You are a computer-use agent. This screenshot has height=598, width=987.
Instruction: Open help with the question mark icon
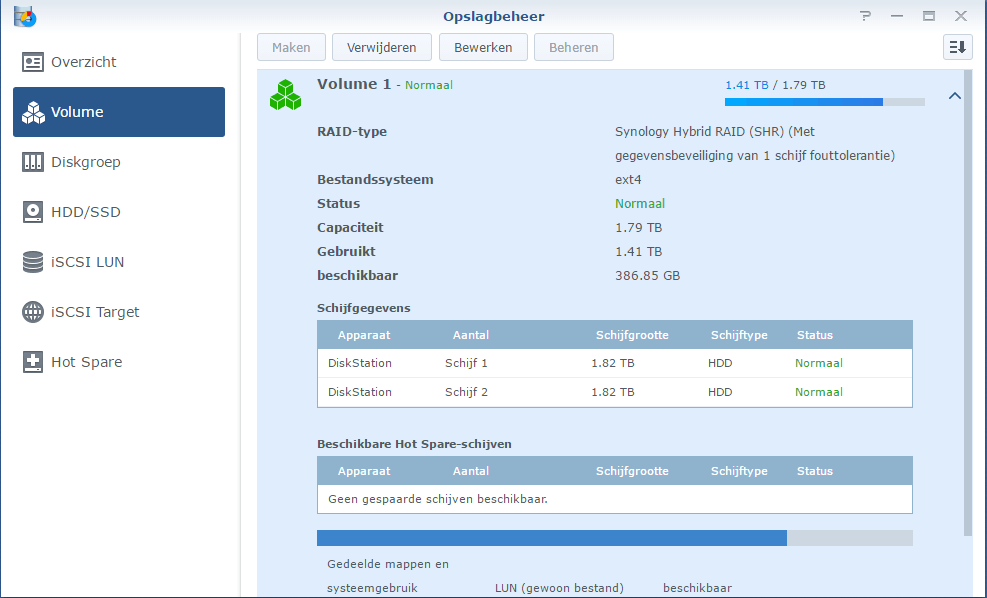866,16
